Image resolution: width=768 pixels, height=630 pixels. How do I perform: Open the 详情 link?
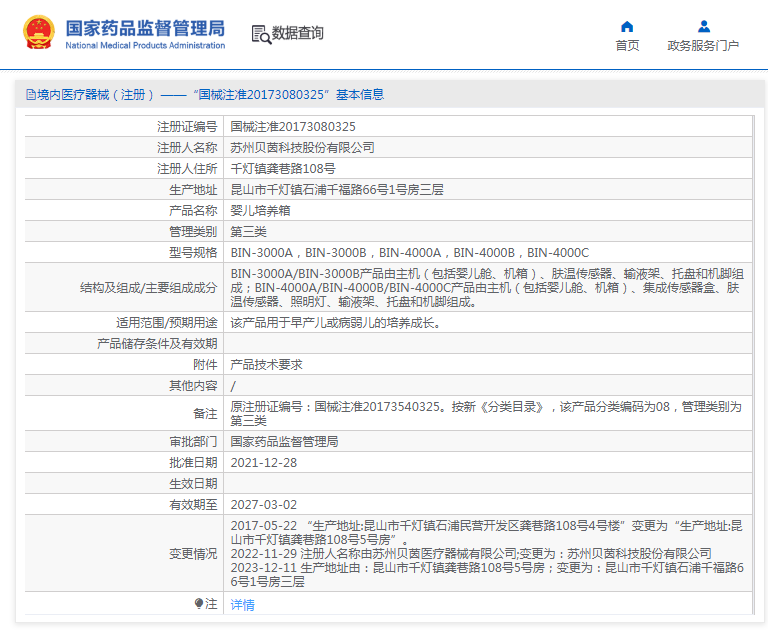(242, 605)
